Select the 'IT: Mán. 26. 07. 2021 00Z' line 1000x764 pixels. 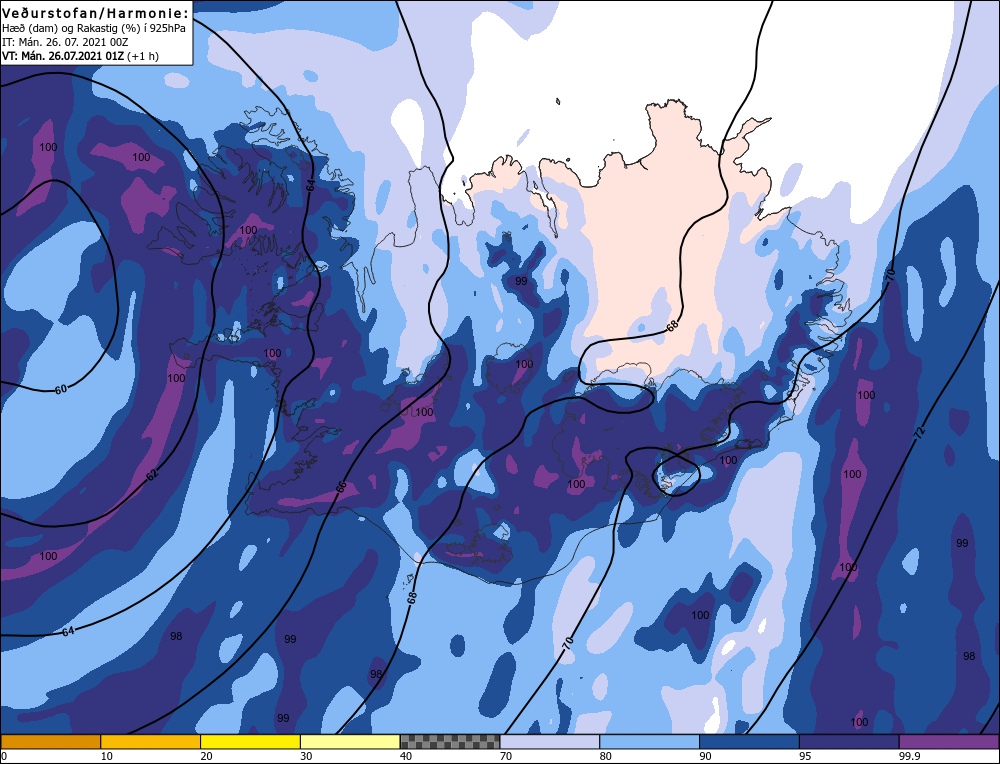pos(65,42)
